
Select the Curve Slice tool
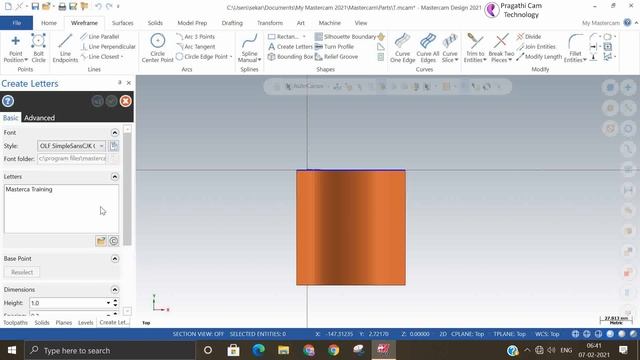450,48
